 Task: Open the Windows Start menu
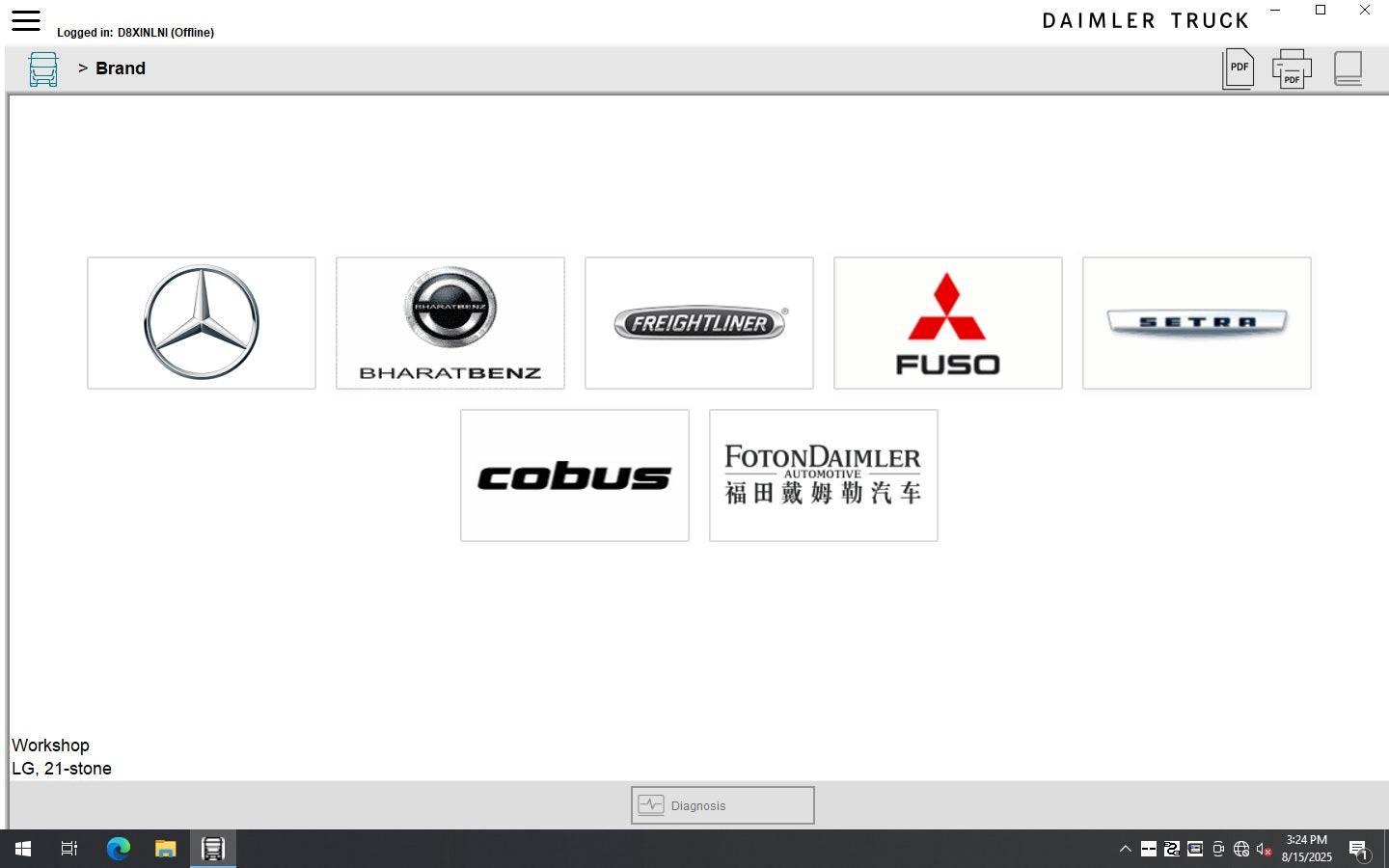23,849
